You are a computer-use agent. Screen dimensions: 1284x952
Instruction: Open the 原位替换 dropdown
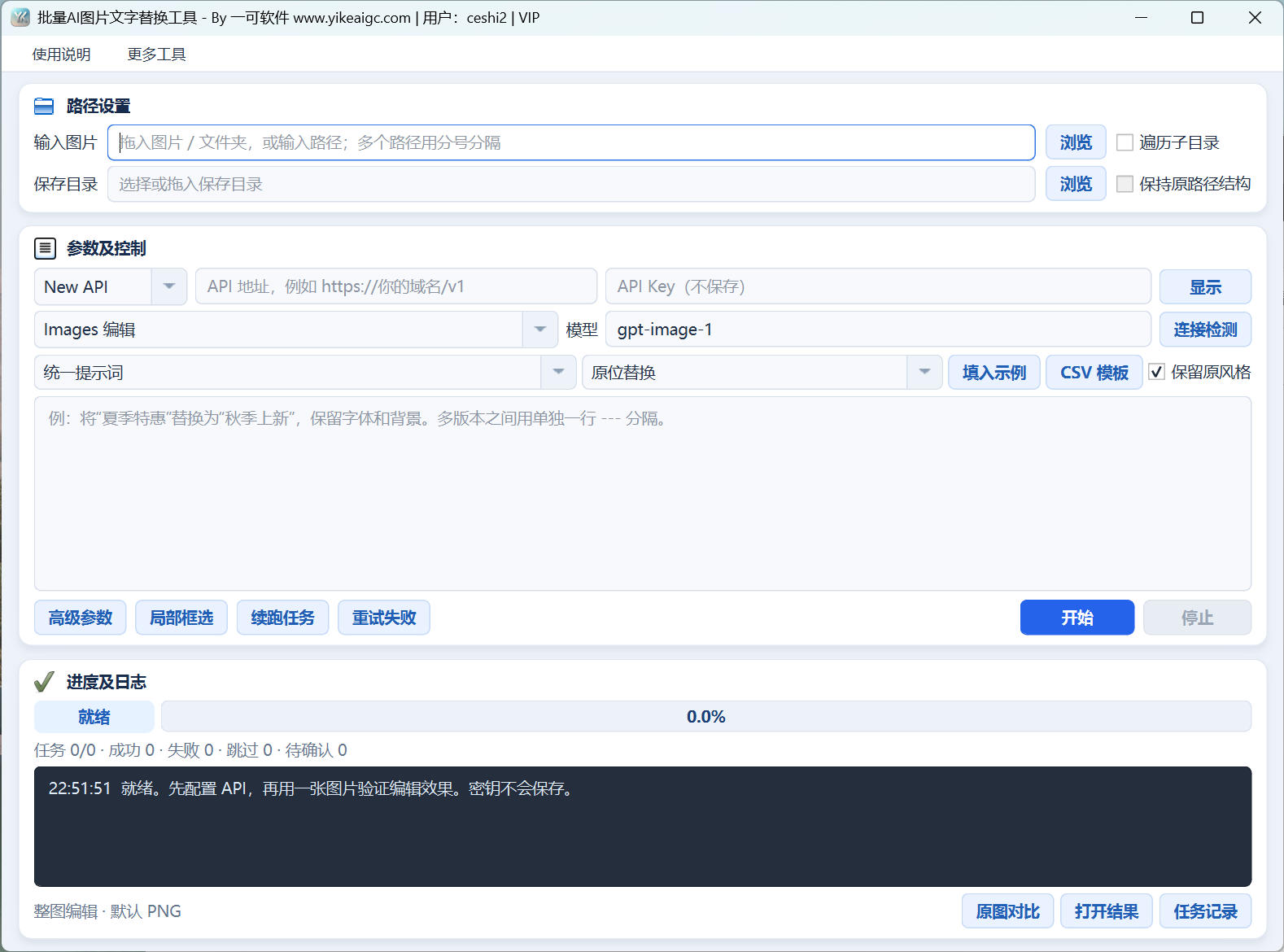tap(924, 372)
